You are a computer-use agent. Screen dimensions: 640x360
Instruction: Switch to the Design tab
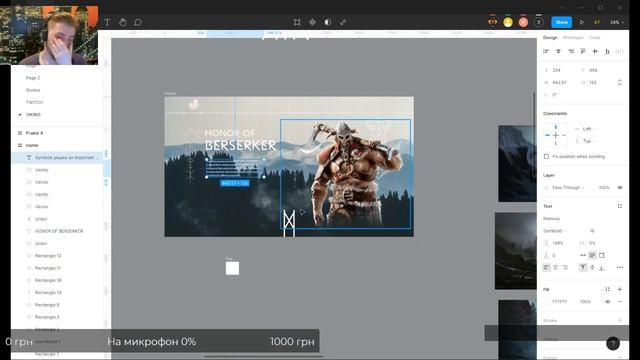(x=550, y=38)
